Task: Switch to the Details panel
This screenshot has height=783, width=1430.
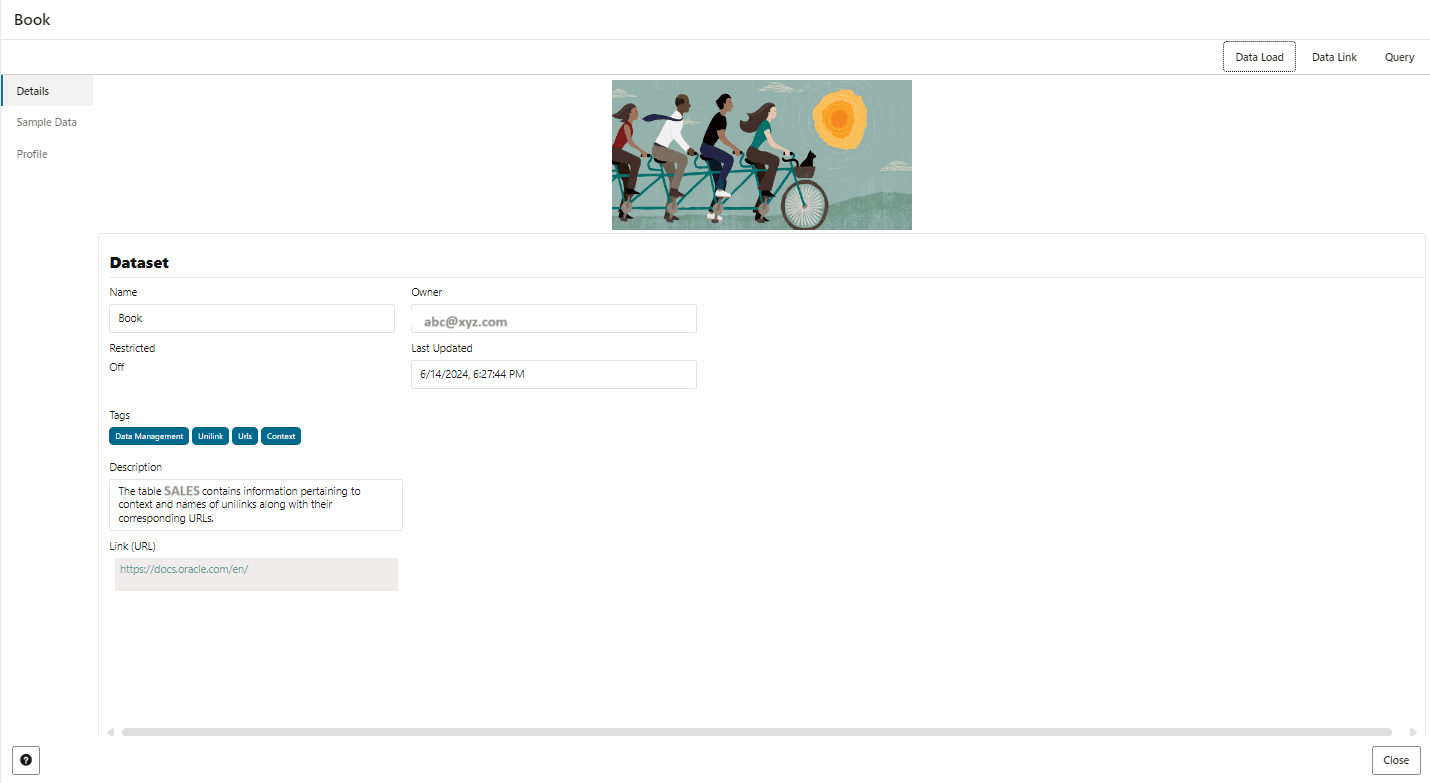Action: (x=33, y=90)
